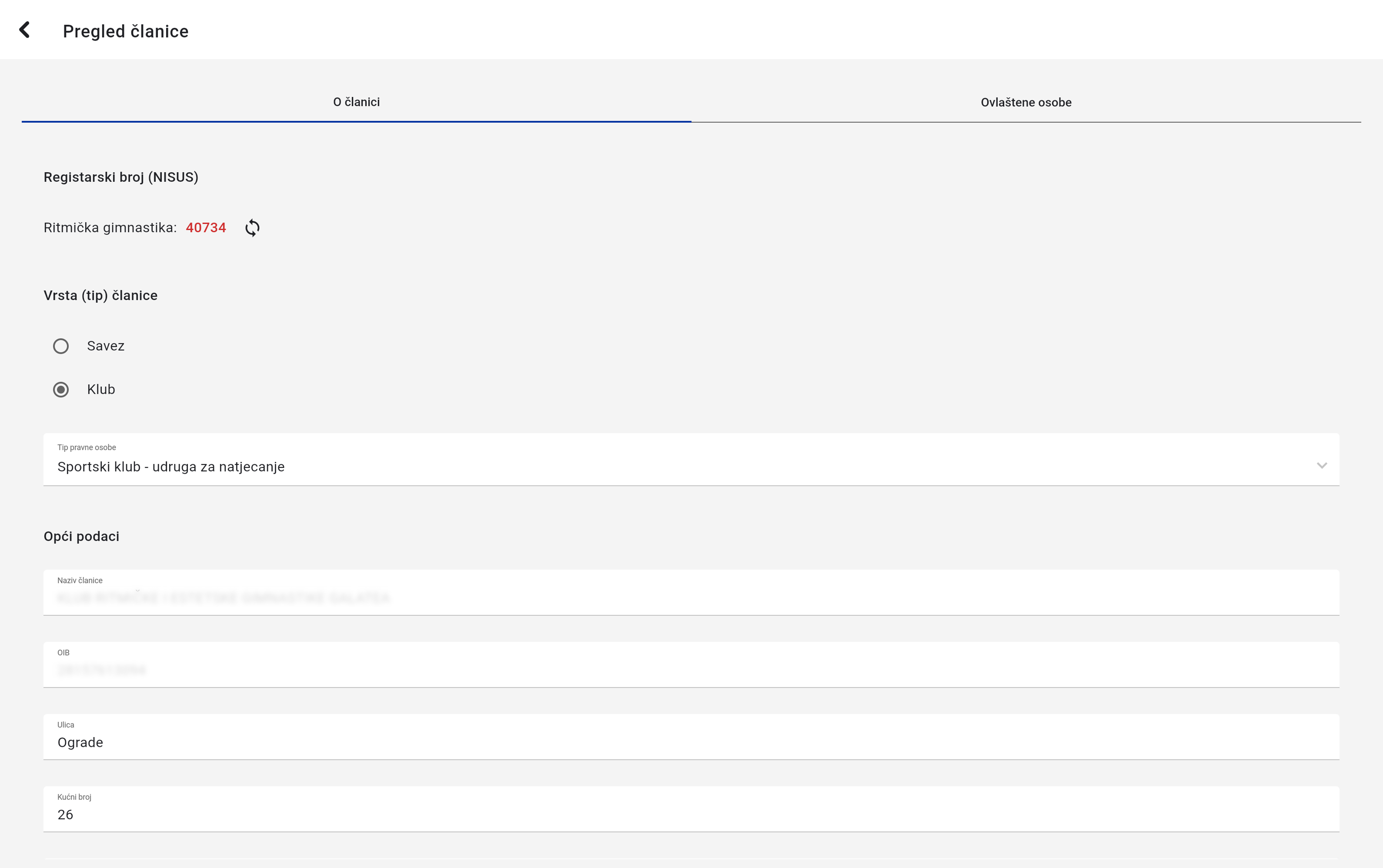The height and width of the screenshot is (868, 1383).
Task: Click the red registration number 40734
Action: (x=206, y=228)
